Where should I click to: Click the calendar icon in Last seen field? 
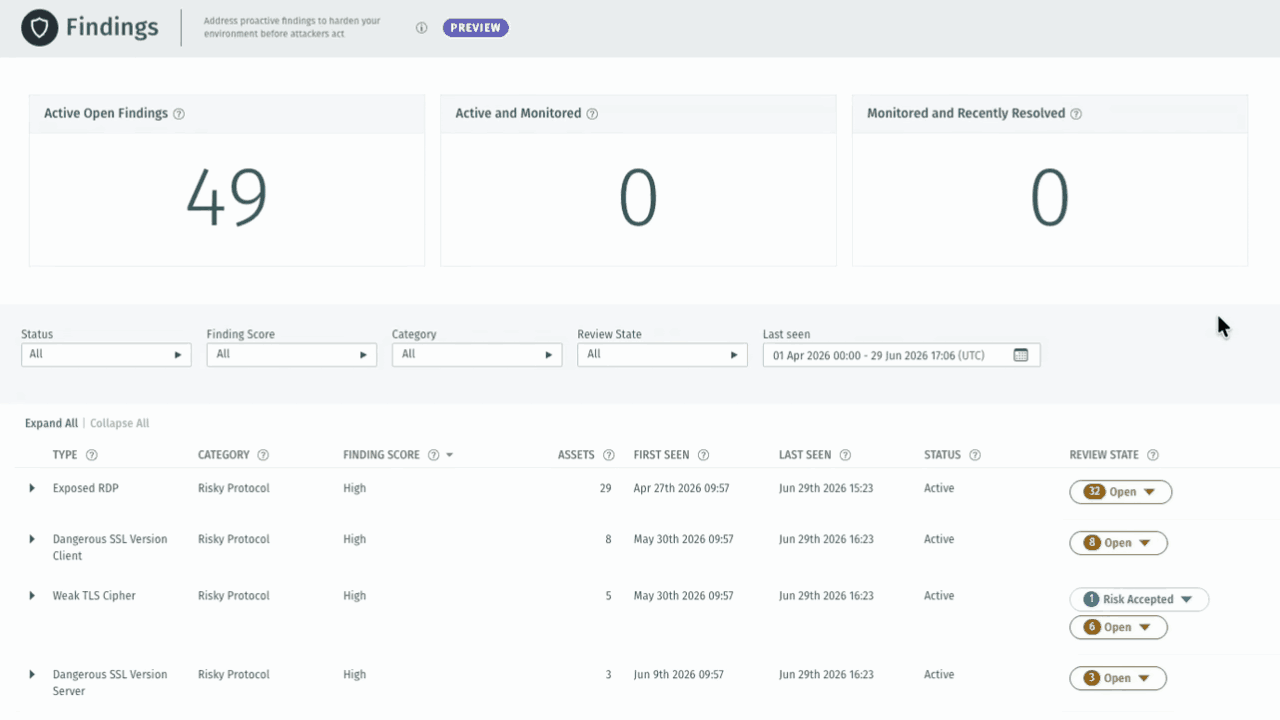point(1021,354)
